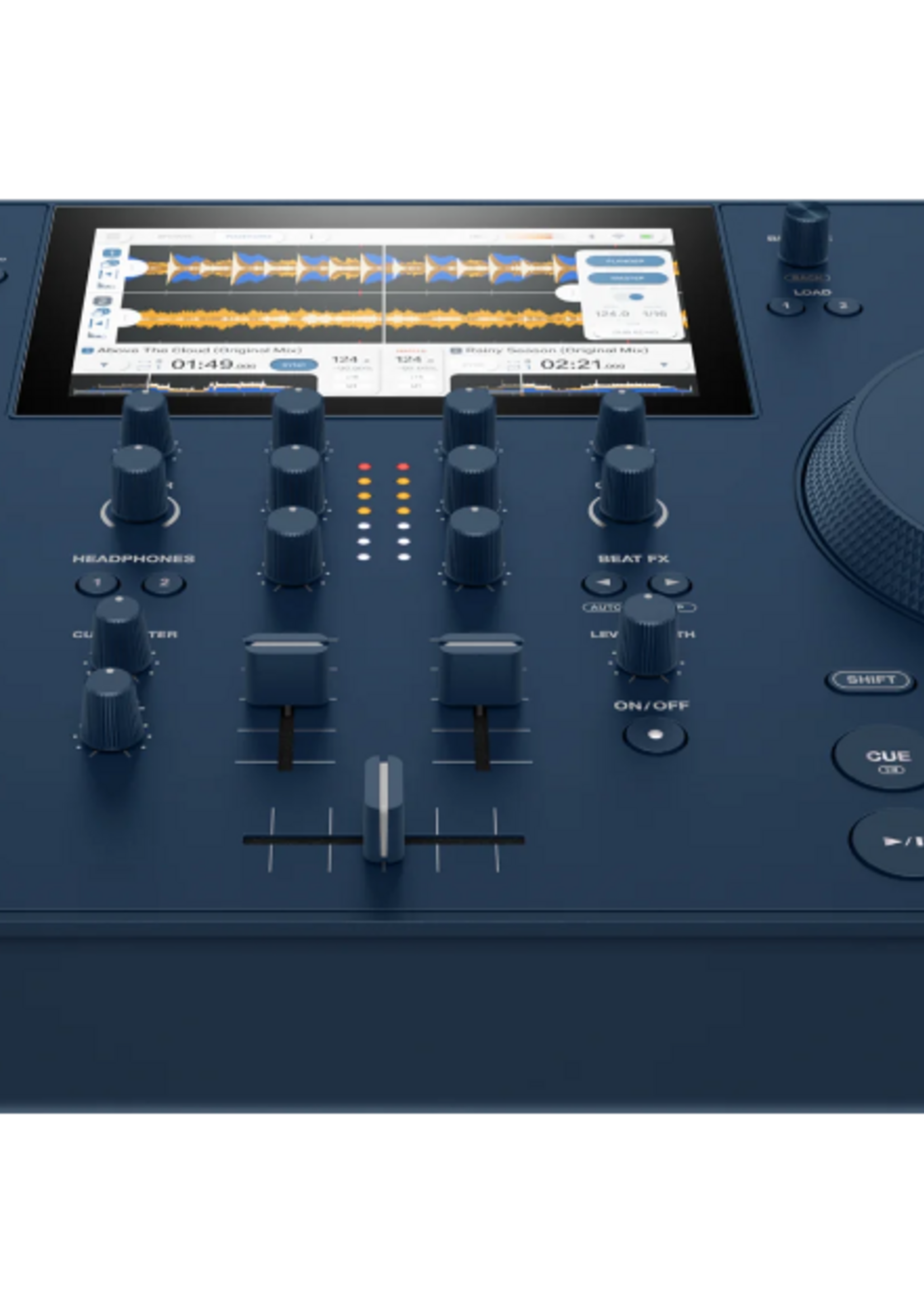The height and width of the screenshot is (1294, 924).
Task: Click channel 2 lowest EQ knob beside meter
Action: pyautogui.click(x=474, y=546)
